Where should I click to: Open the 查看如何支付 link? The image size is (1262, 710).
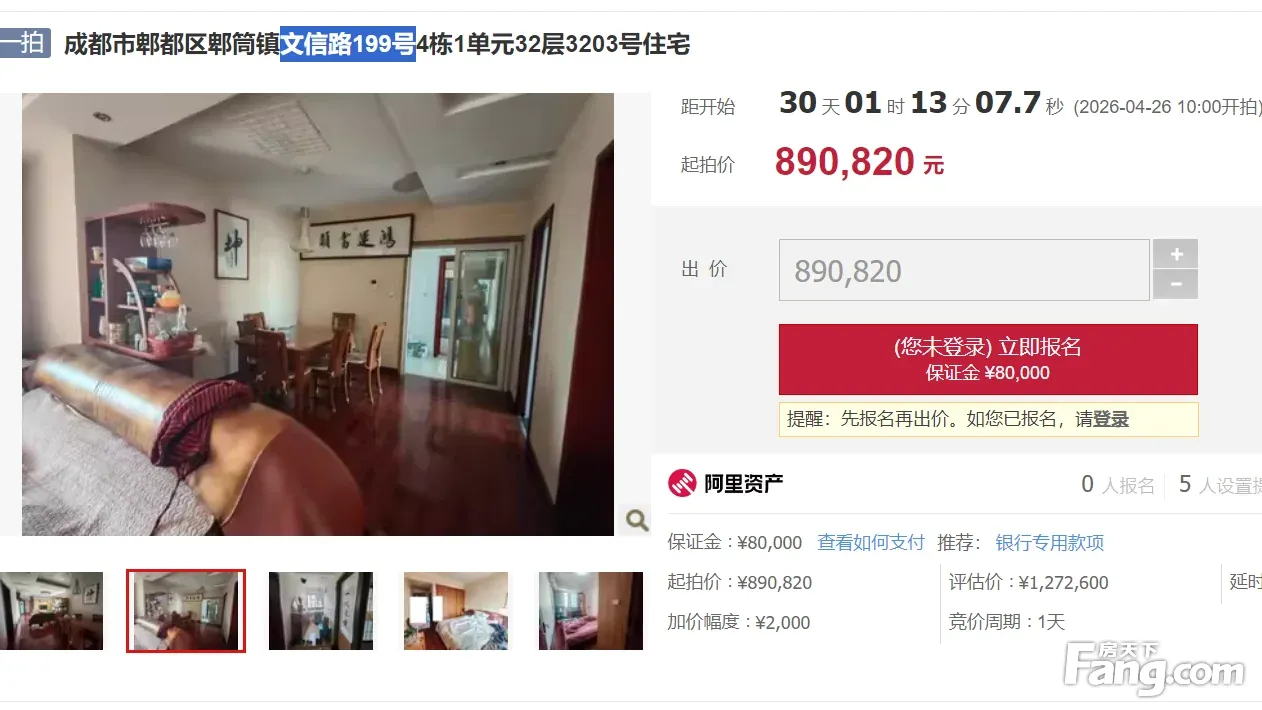(871, 543)
